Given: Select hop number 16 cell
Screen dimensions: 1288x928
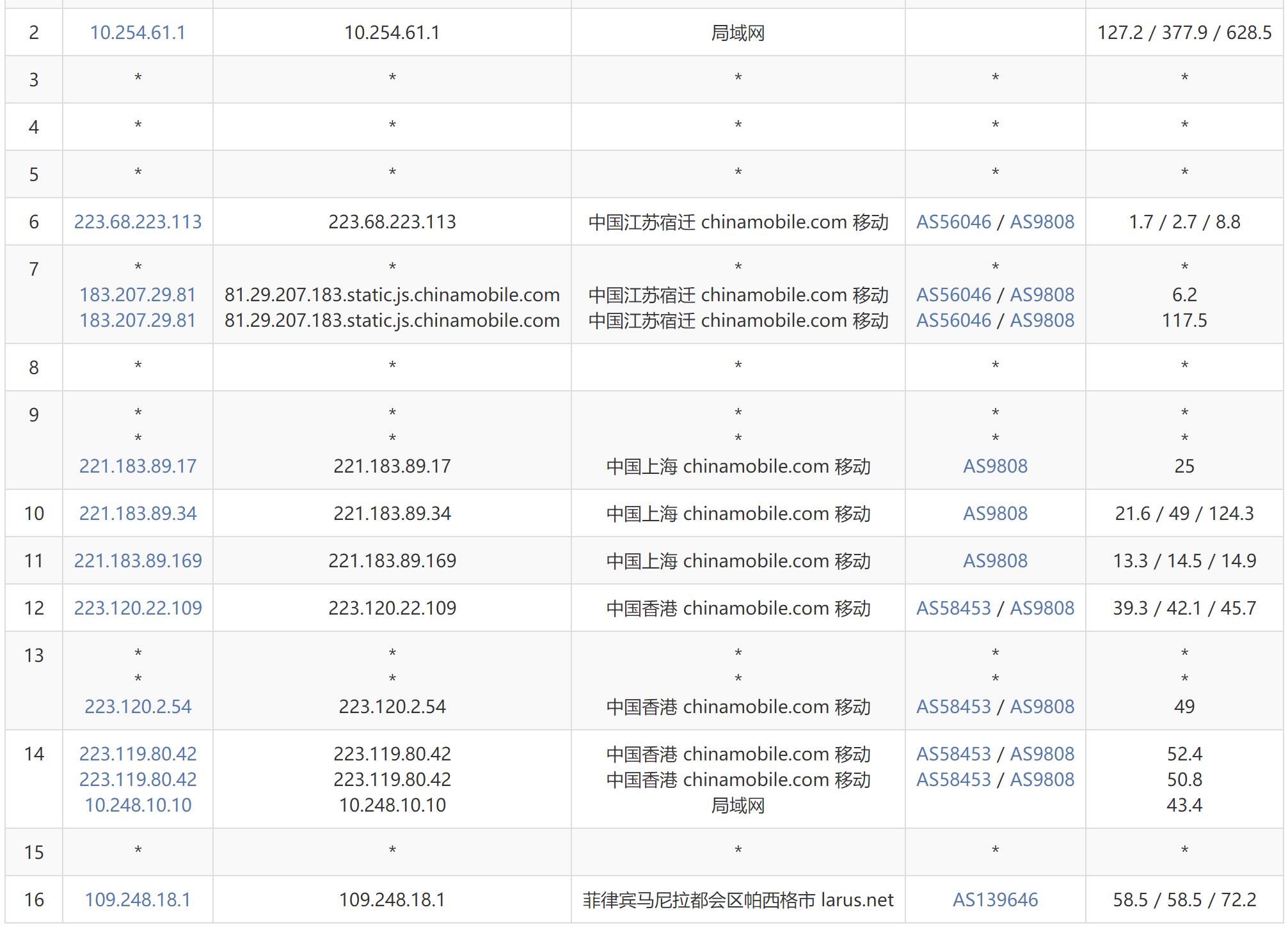Looking at the screenshot, I should [x=34, y=900].
